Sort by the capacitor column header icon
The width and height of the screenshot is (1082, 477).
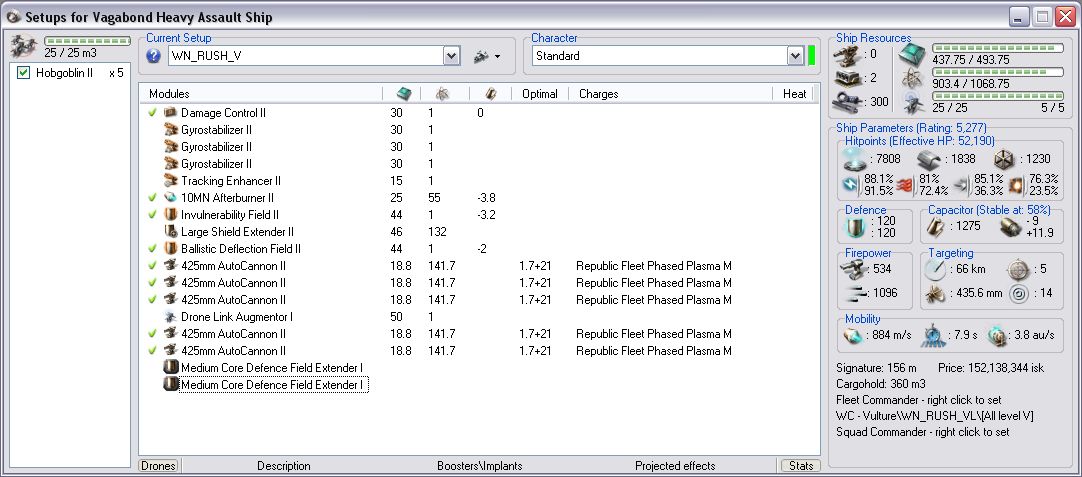click(489, 94)
